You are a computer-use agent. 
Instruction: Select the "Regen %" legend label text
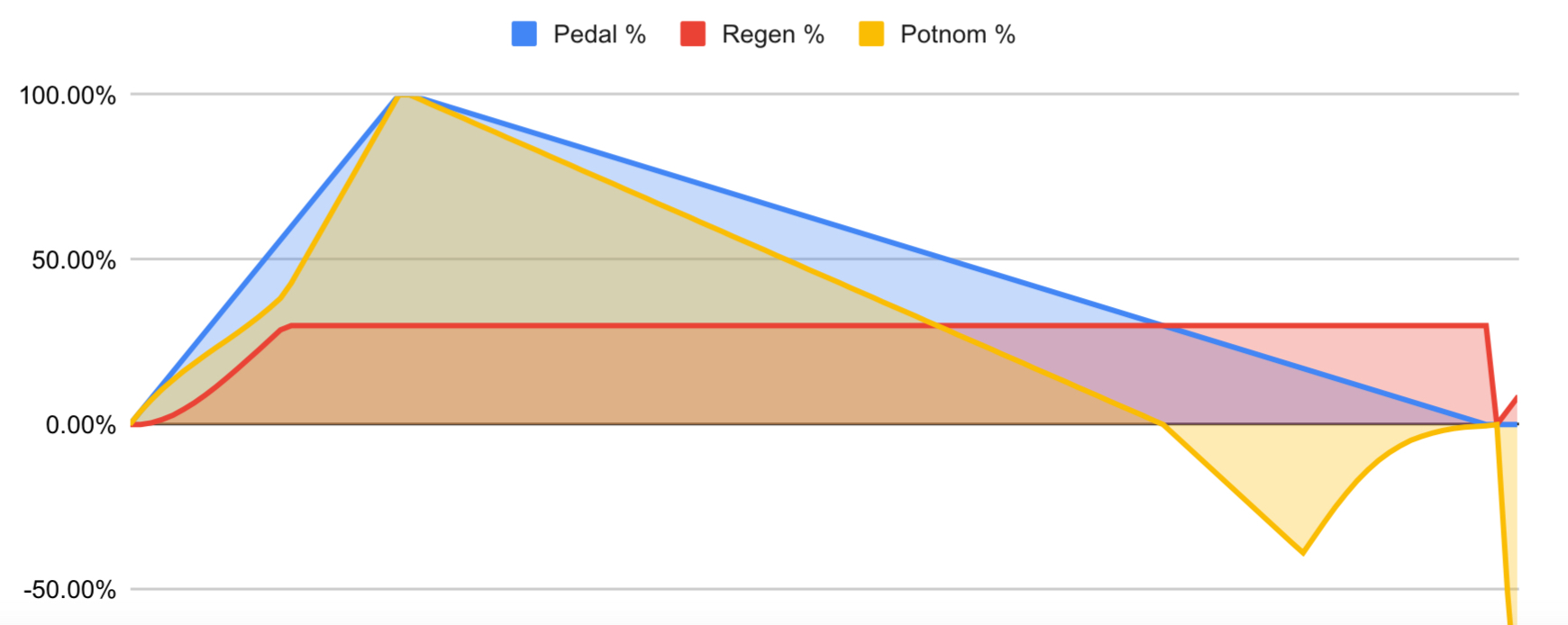pyautogui.click(x=772, y=34)
